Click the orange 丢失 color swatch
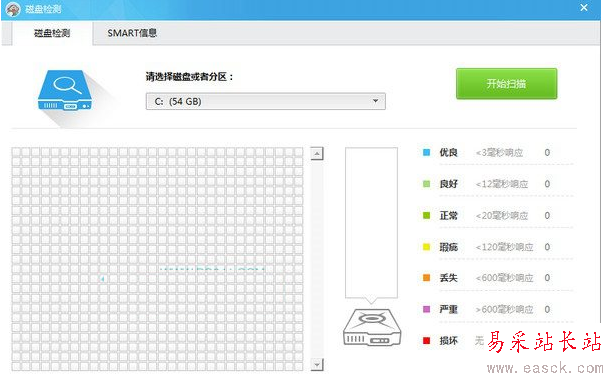 [426, 278]
